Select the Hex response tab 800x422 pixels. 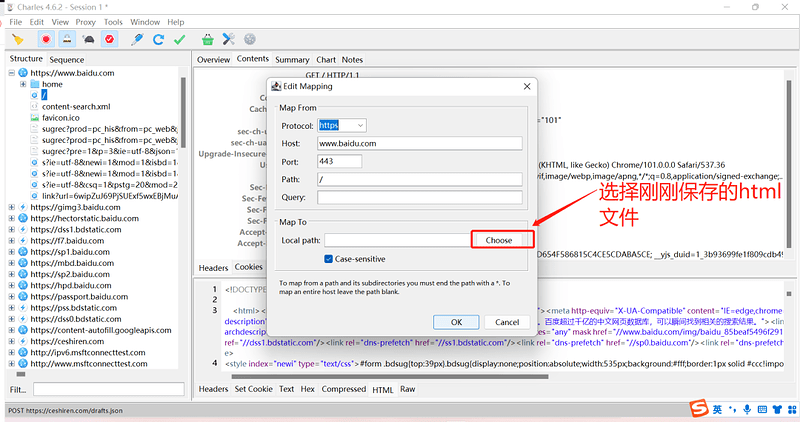pos(308,389)
